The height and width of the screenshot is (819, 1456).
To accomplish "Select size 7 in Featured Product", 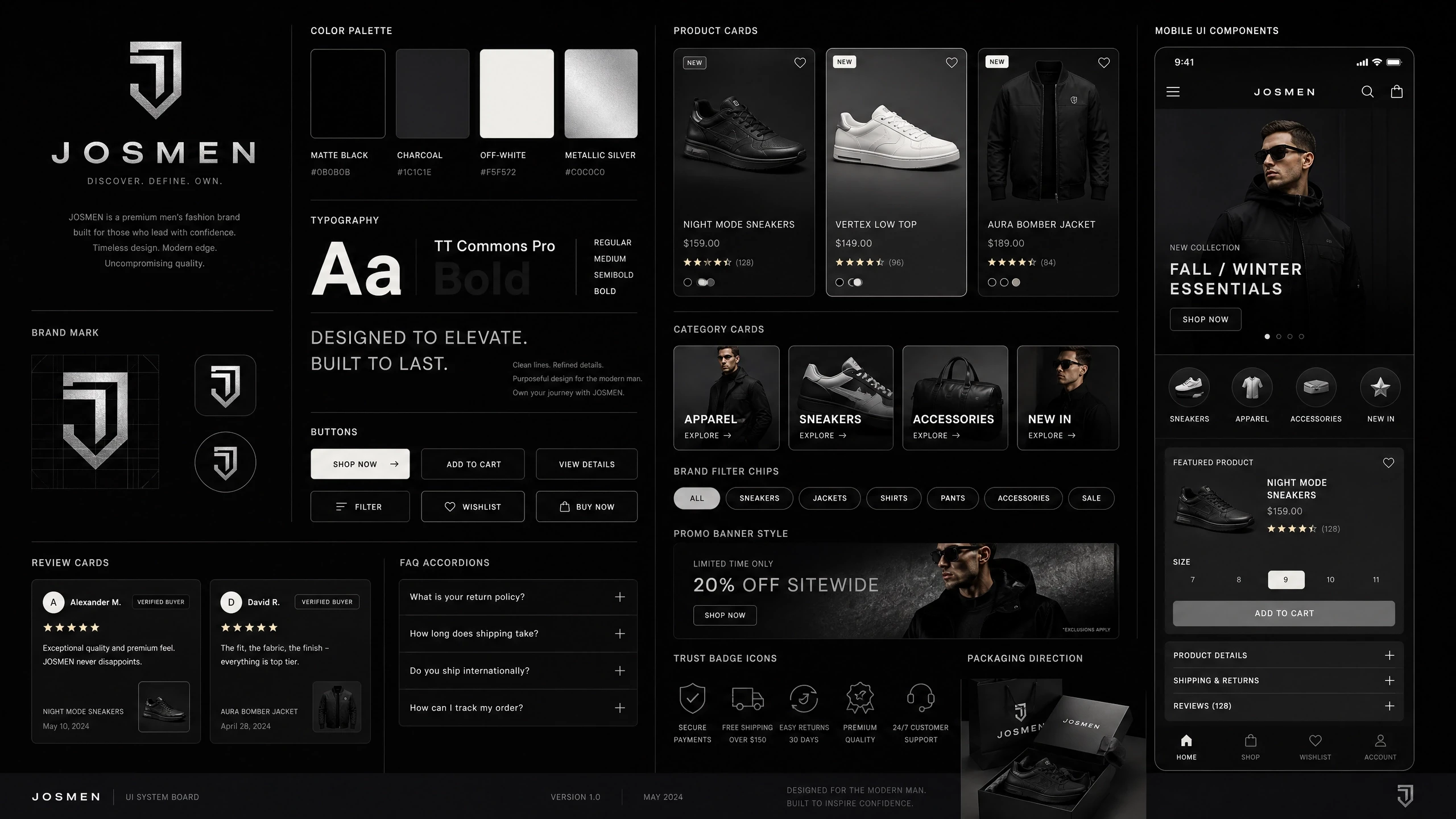I will click(x=1193, y=580).
